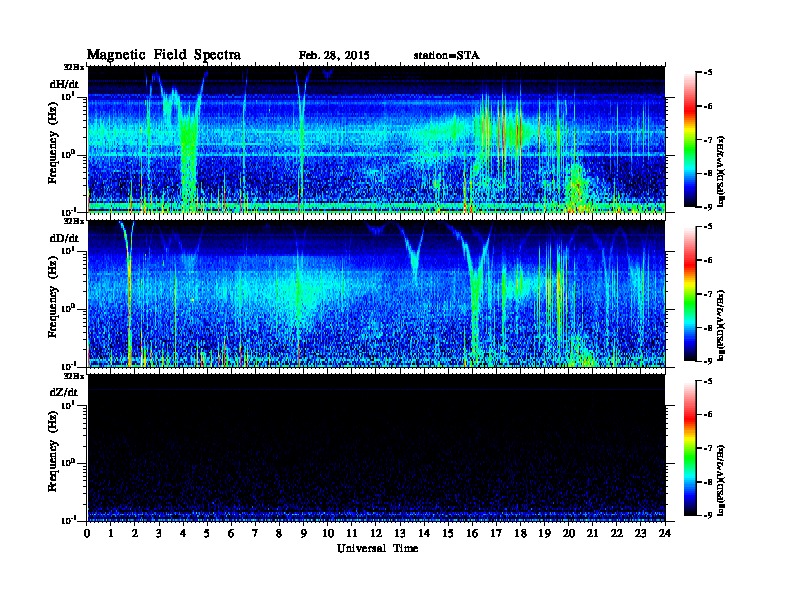Click the -9 tick on dH/dt color bar
Screen dimensions: 792x612
point(708,207)
